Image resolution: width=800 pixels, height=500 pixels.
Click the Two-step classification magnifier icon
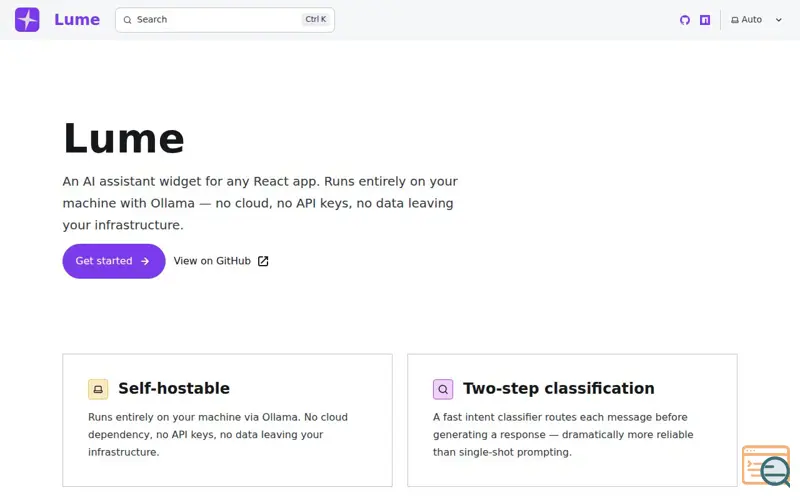click(443, 389)
